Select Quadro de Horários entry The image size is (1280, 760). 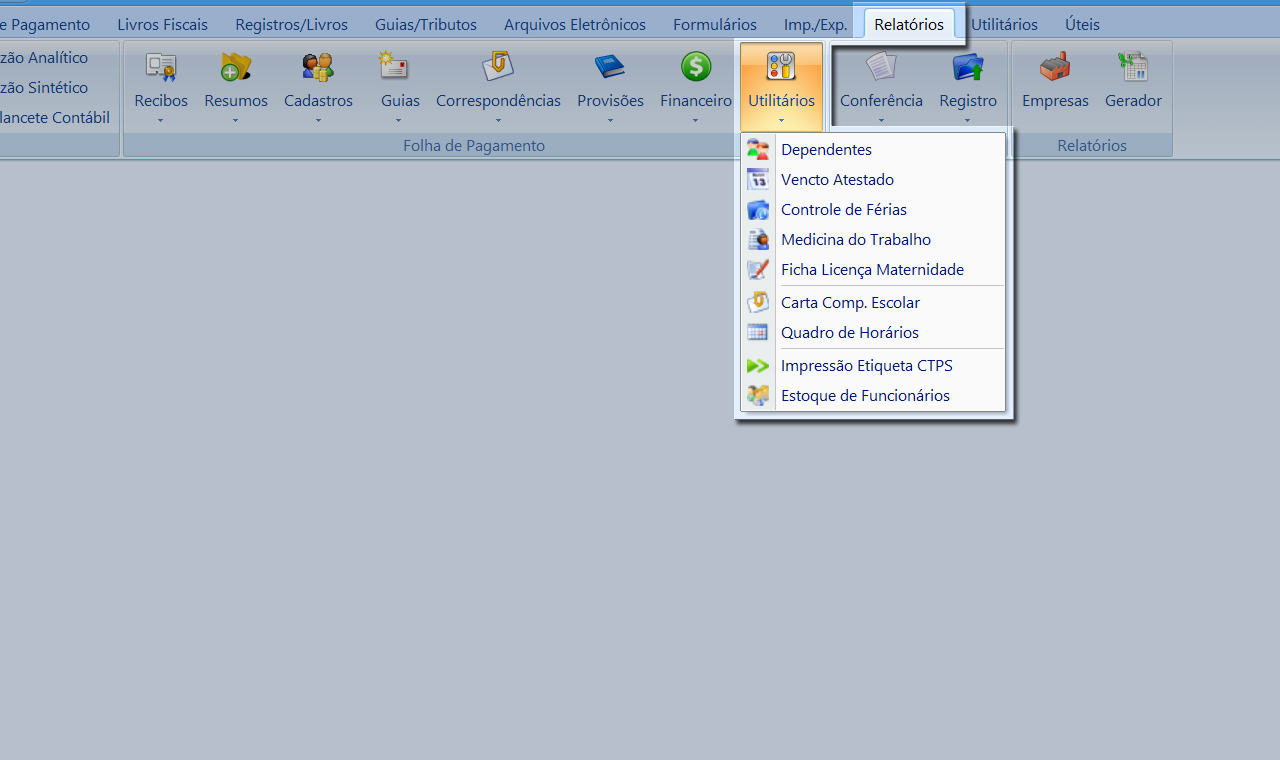pyautogui.click(x=849, y=333)
